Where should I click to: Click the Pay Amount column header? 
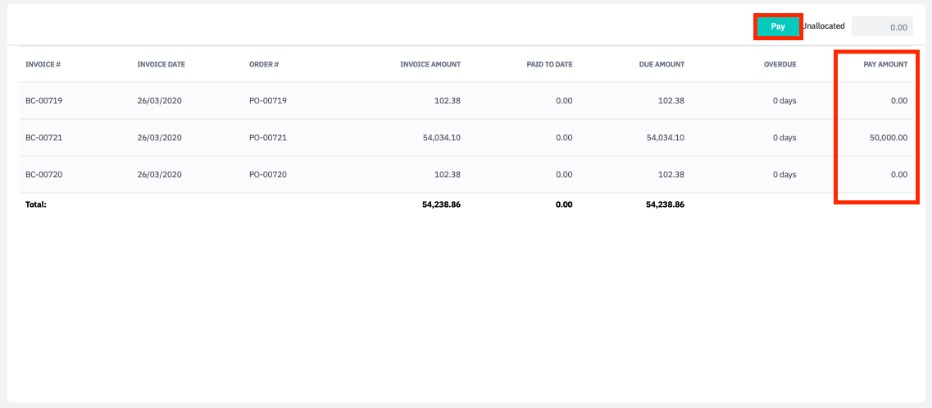click(x=885, y=64)
